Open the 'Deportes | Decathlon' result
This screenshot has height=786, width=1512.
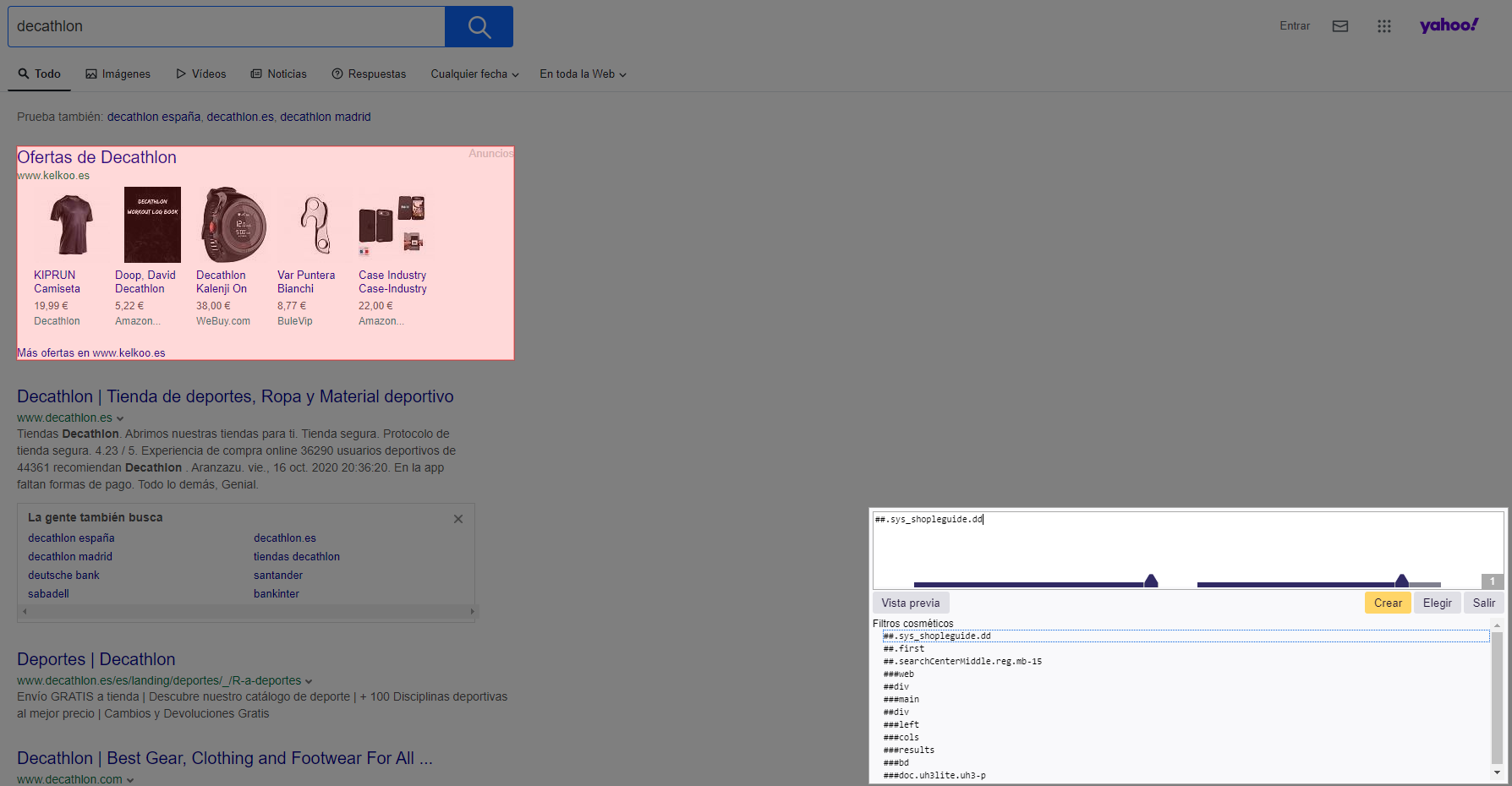click(96, 659)
